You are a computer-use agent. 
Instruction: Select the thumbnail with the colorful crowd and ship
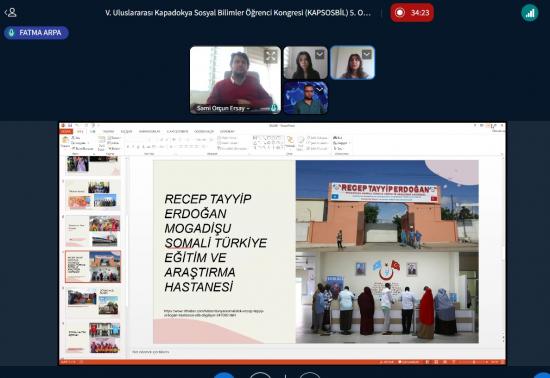[93, 231]
